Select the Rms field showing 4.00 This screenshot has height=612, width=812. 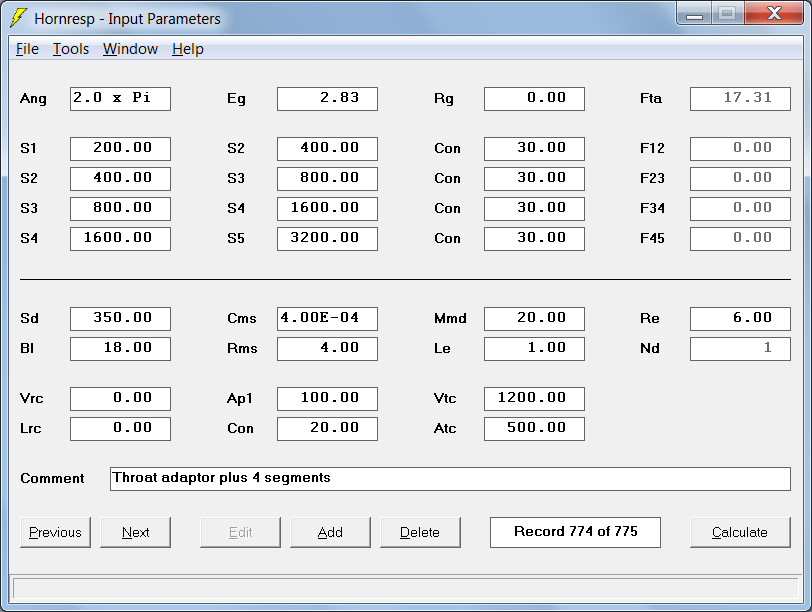pyautogui.click(x=327, y=349)
